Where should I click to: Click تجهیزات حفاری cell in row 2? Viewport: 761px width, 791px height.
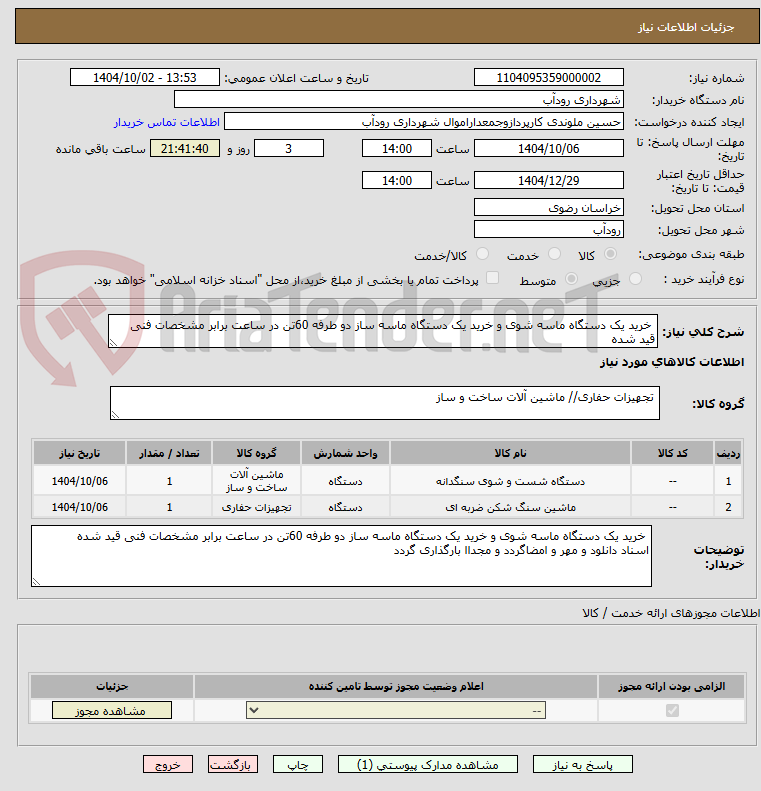257,506
